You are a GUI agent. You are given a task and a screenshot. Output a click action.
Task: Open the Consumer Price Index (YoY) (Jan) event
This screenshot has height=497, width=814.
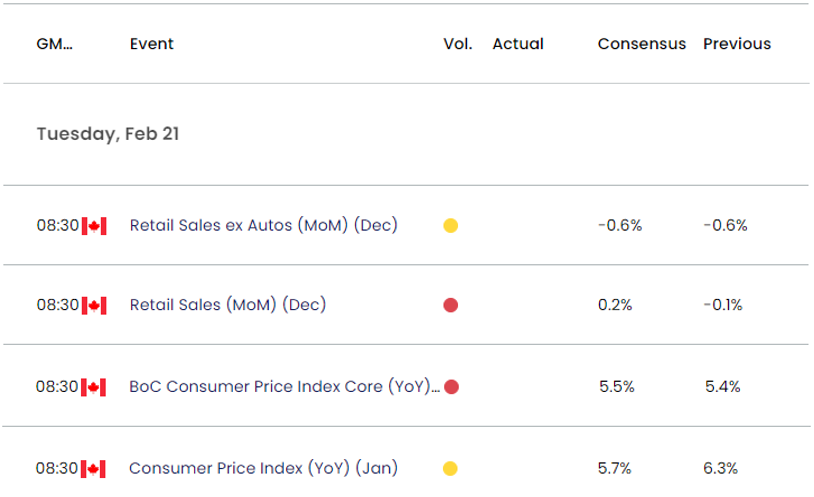(263, 468)
